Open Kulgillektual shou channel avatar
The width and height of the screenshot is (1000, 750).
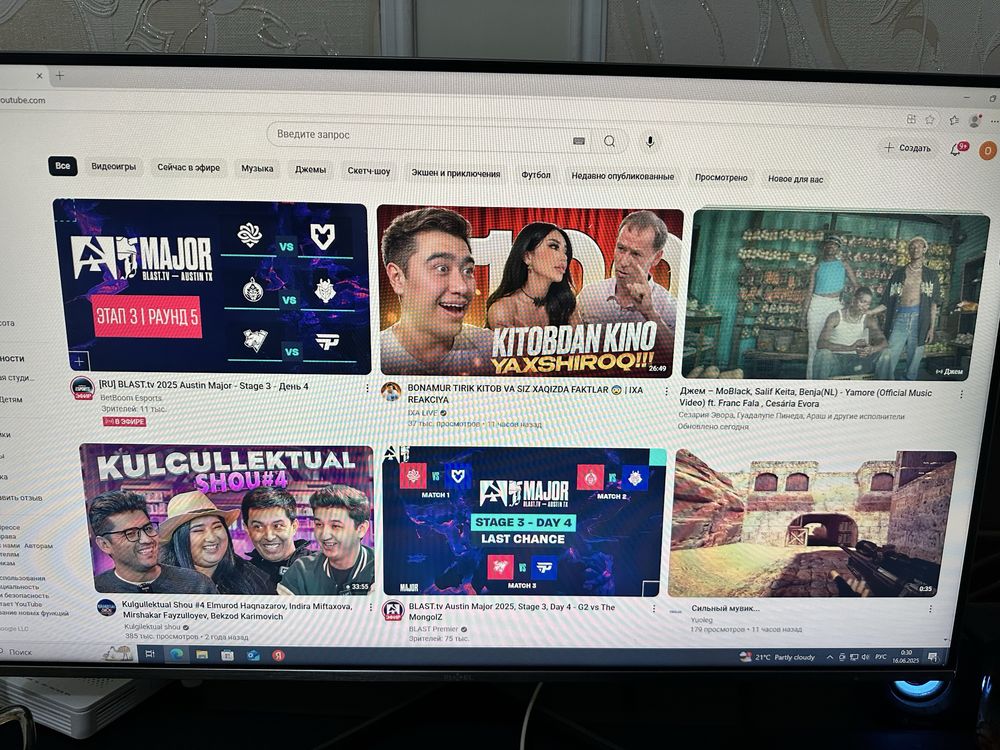(x=107, y=607)
